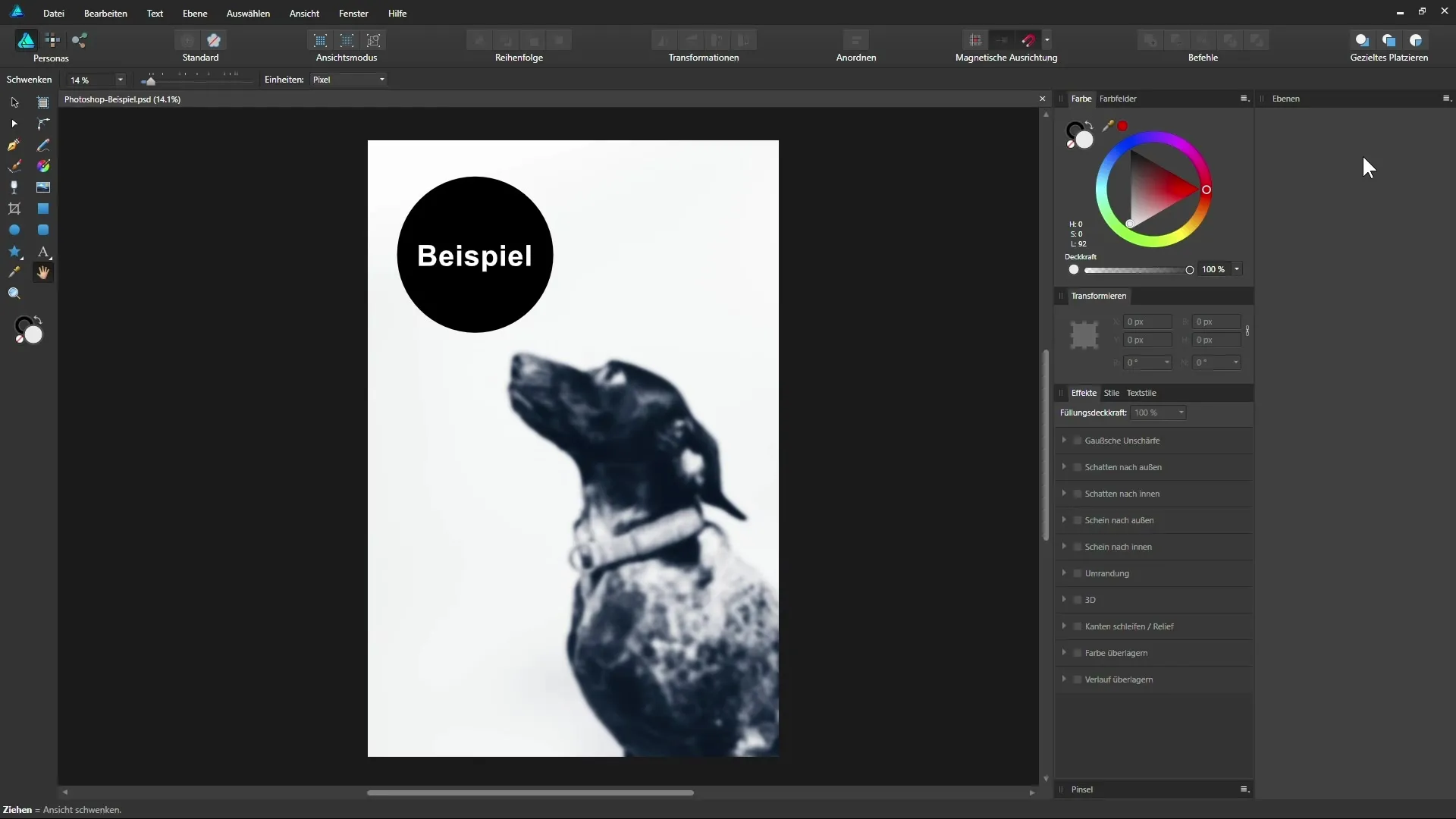The height and width of the screenshot is (819, 1456).
Task: Select the Pen tool
Action: pos(14,145)
